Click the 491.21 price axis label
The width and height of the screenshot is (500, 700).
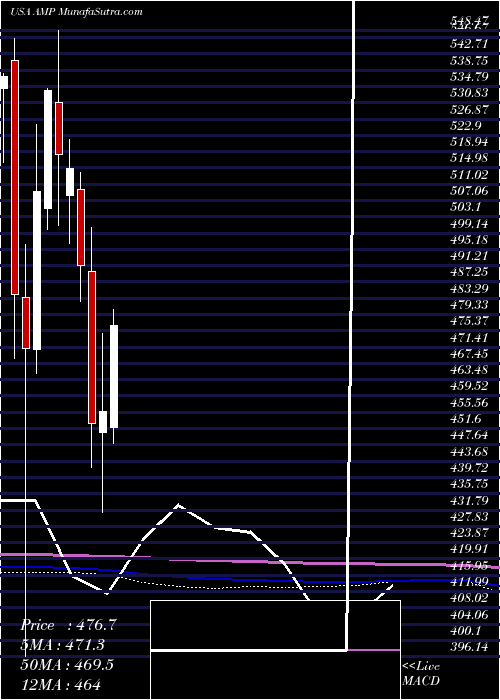(x=470, y=257)
